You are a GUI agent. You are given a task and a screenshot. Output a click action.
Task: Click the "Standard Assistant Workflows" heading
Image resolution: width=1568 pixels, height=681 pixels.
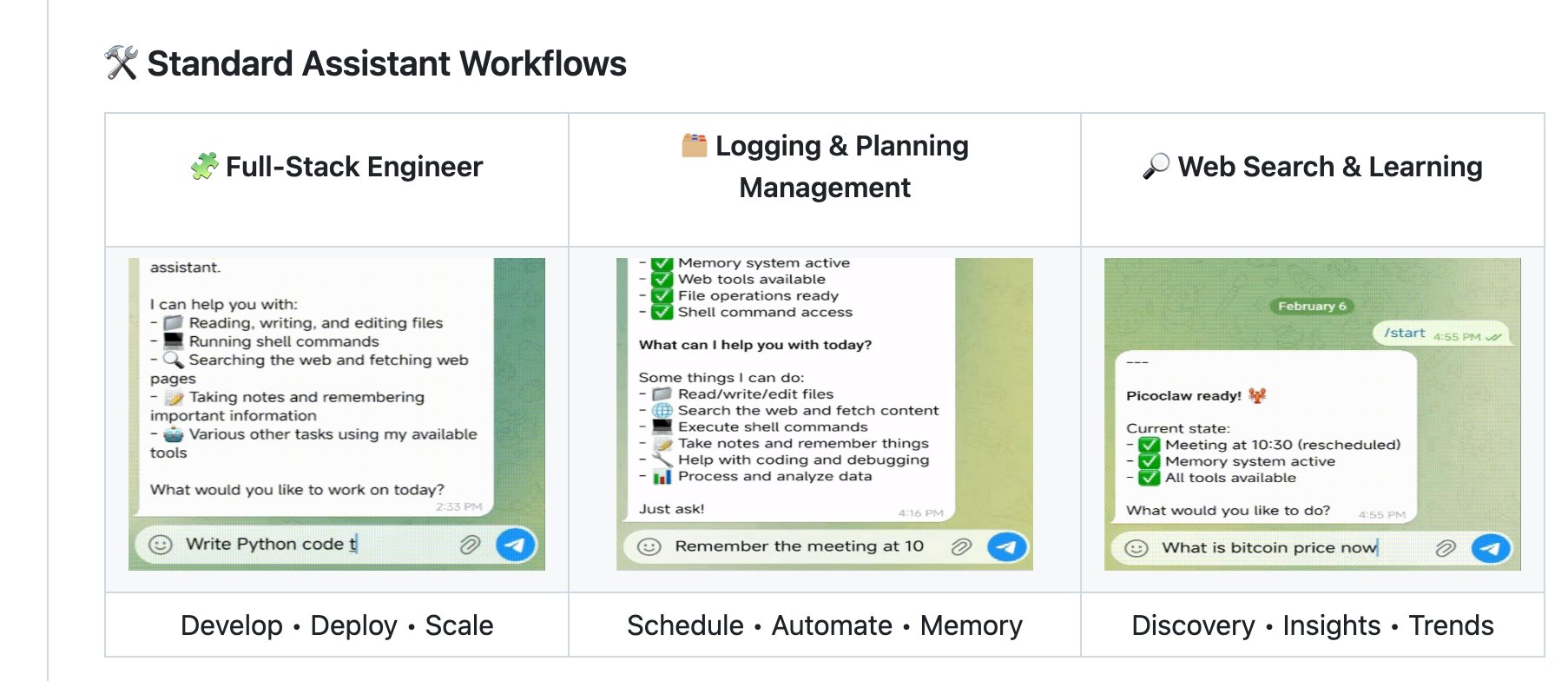[x=386, y=63]
